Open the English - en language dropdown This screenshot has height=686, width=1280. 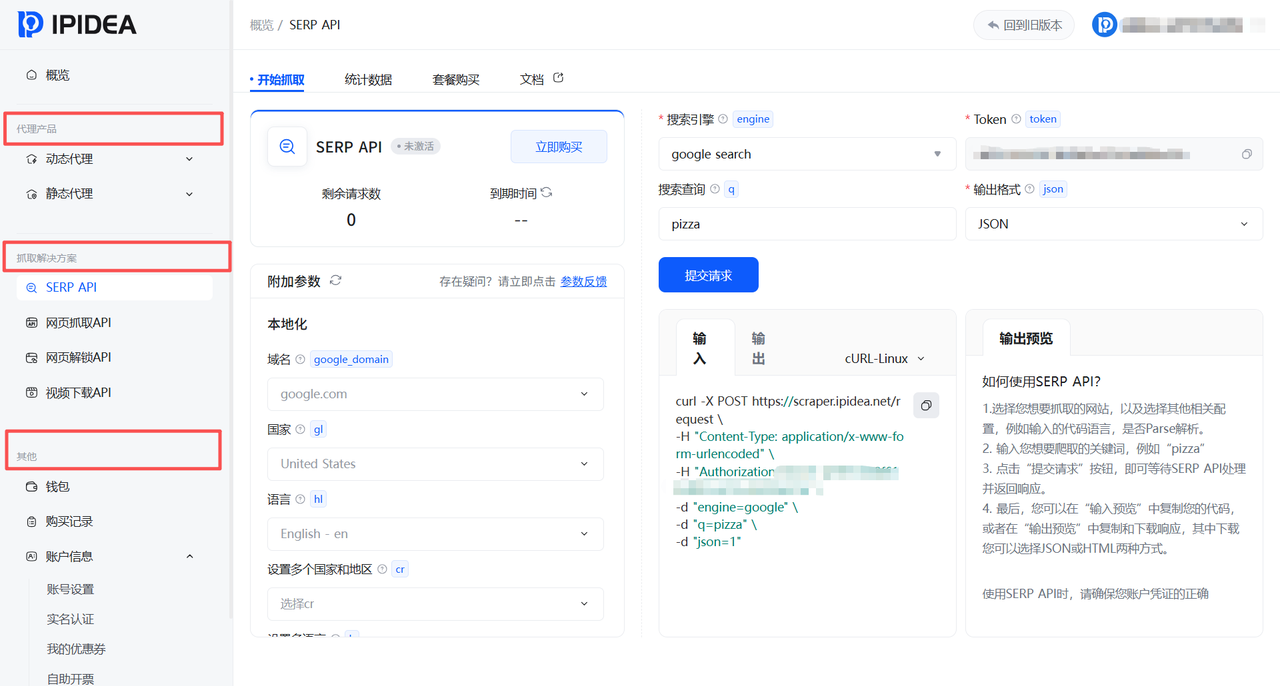[x=435, y=534]
